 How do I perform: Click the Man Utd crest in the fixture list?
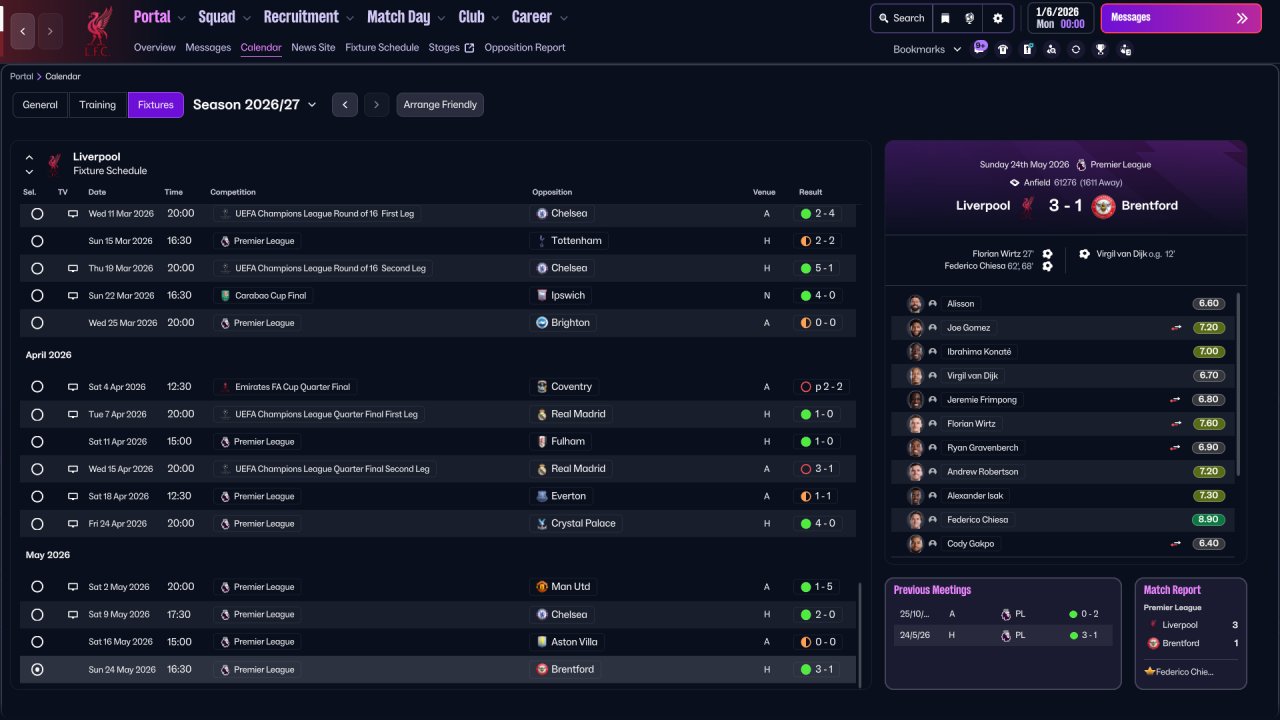542,587
